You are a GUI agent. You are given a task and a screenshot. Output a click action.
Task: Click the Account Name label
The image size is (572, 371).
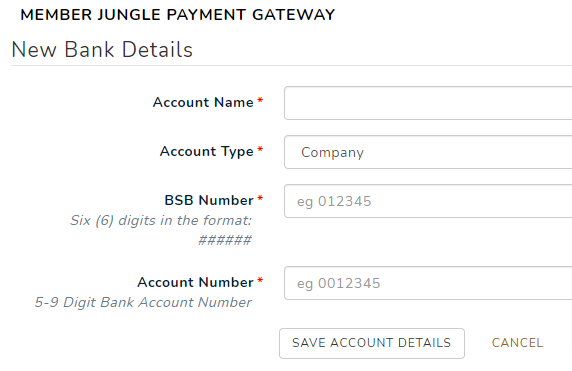[203, 103]
